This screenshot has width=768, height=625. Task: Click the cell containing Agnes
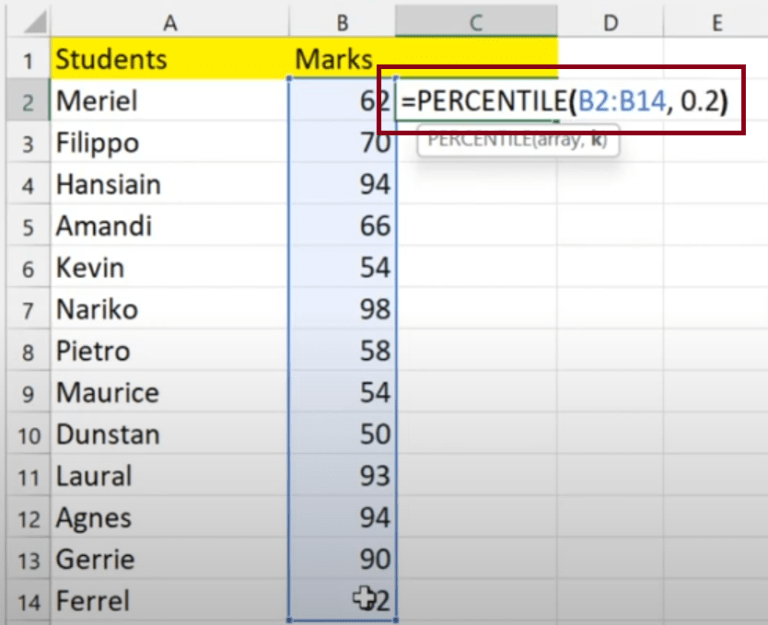(x=169, y=517)
